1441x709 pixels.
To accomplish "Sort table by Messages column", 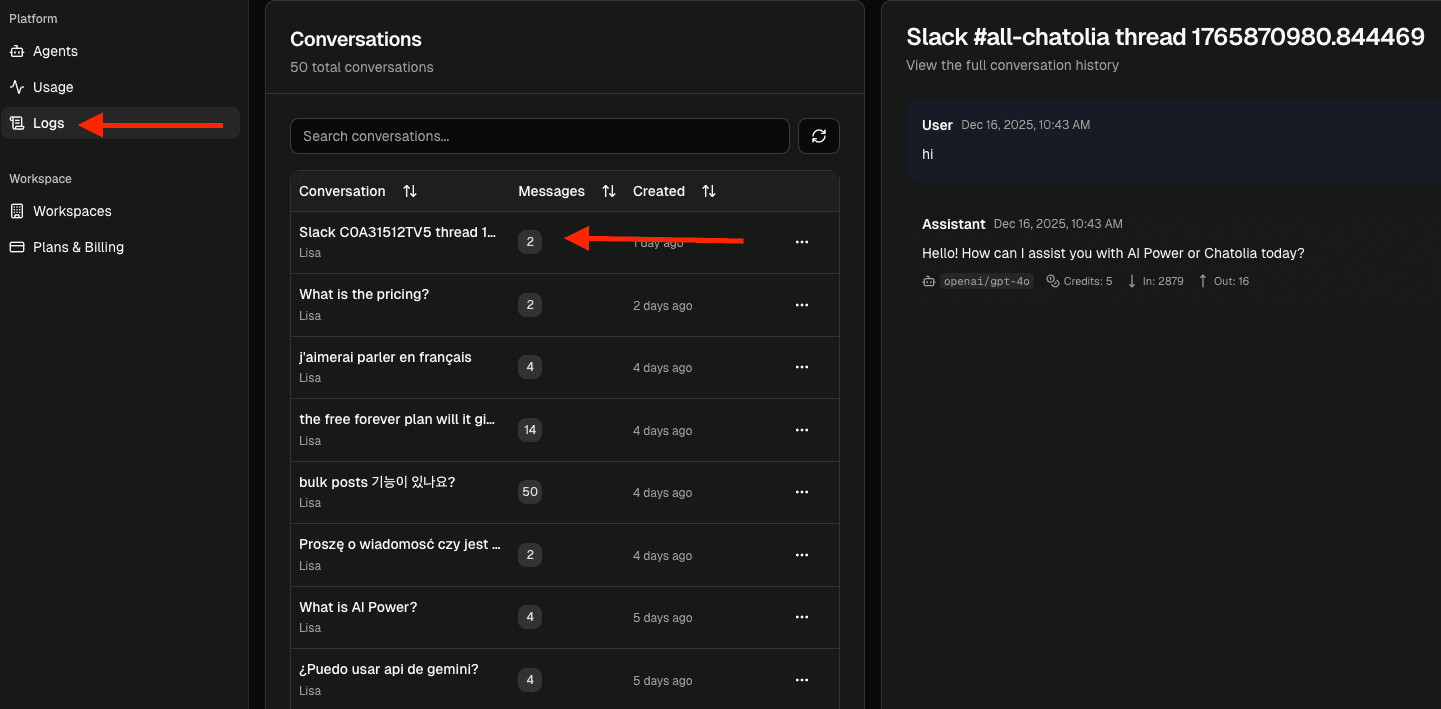I will [608, 191].
